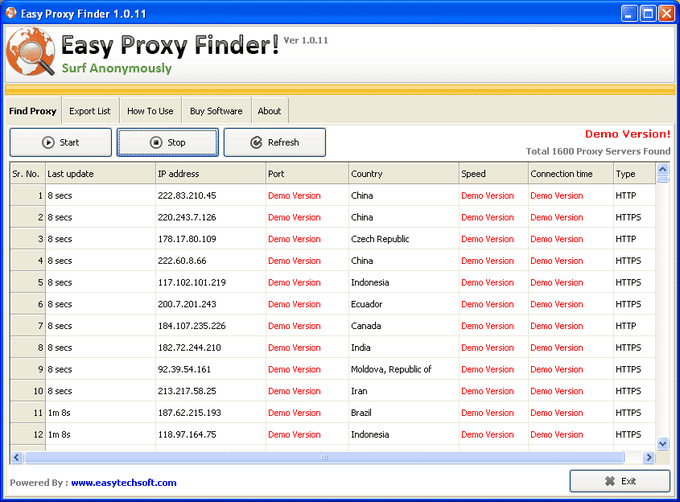Screen dimensions: 680x502
Task: Click the vertical scrollbar down arrow
Action: pyautogui.click(x=663, y=443)
